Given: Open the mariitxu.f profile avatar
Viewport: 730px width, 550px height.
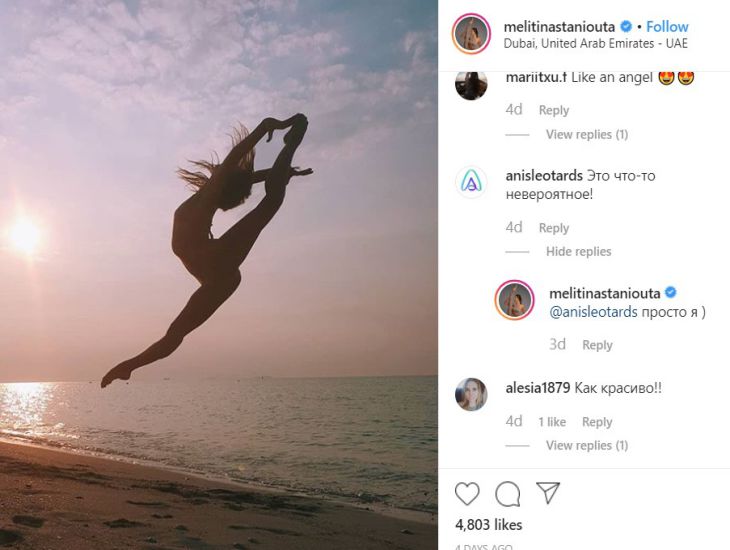Looking at the screenshot, I should pos(471,83).
